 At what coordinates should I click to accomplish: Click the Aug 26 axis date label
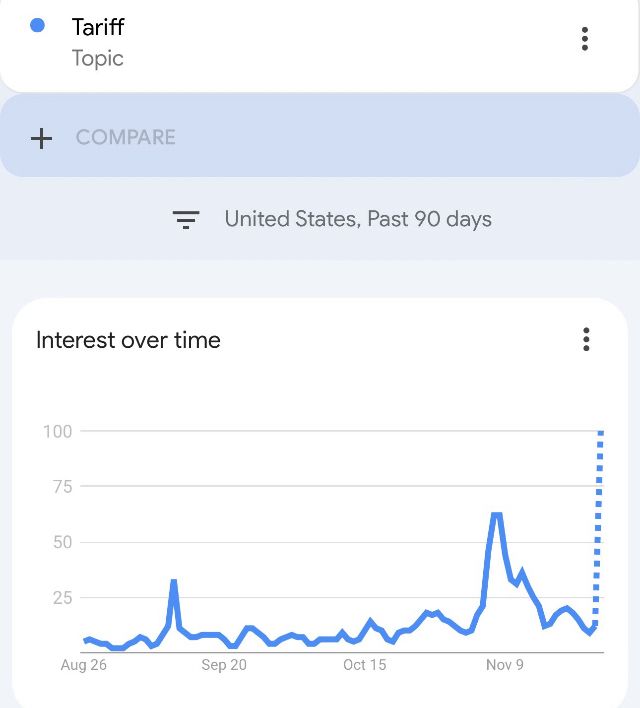tap(84, 665)
